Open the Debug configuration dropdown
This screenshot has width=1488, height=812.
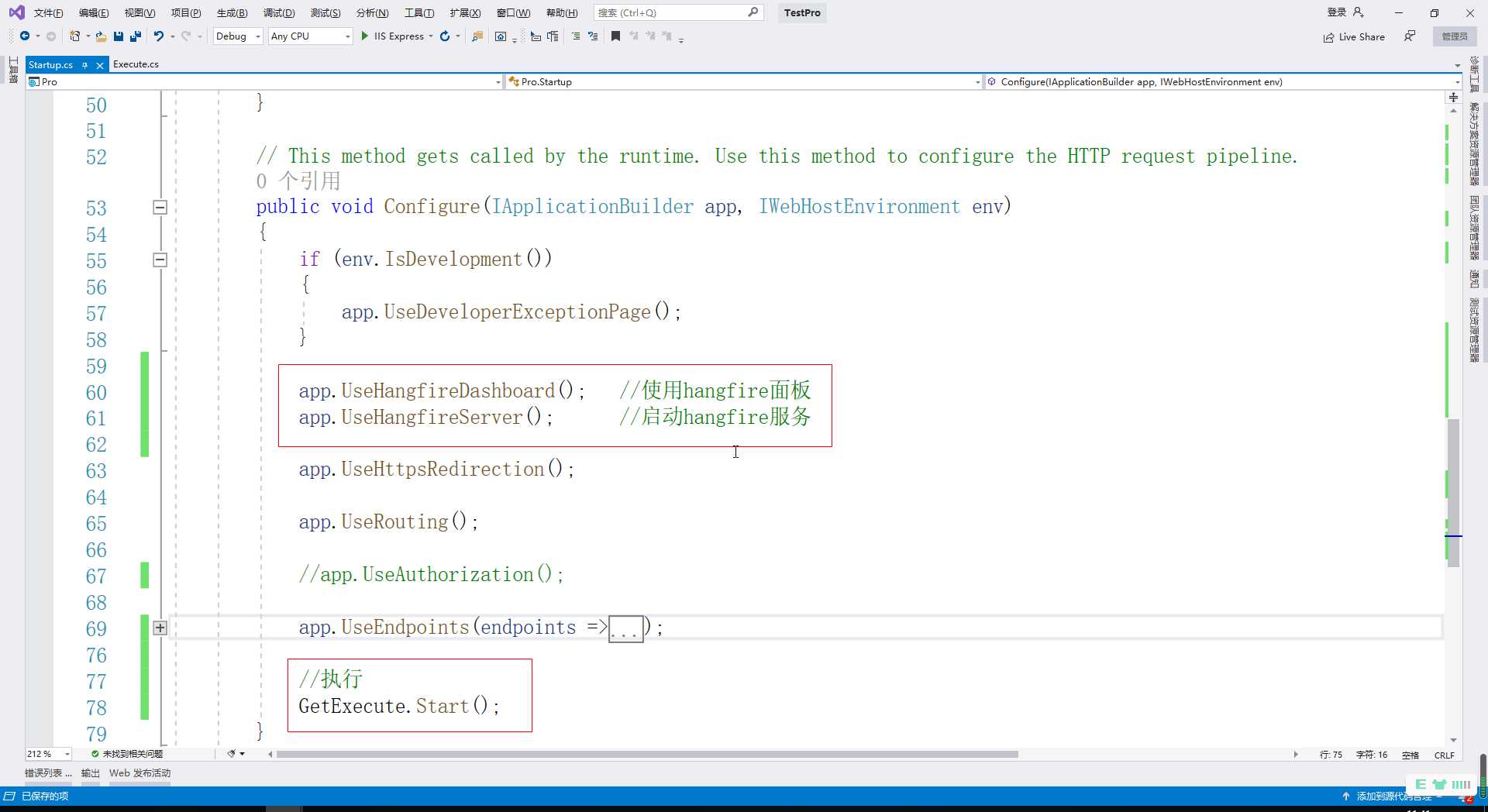click(x=238, y=36)
